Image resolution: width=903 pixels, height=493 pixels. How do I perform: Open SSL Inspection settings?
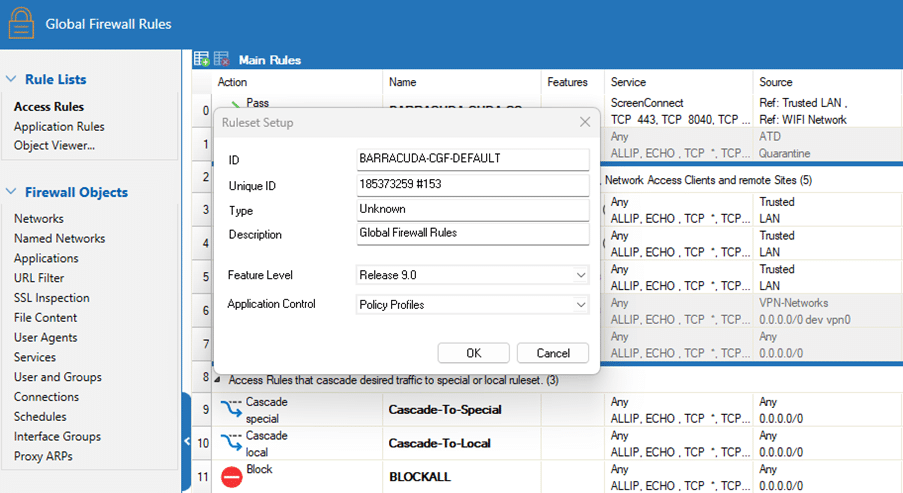52,298
